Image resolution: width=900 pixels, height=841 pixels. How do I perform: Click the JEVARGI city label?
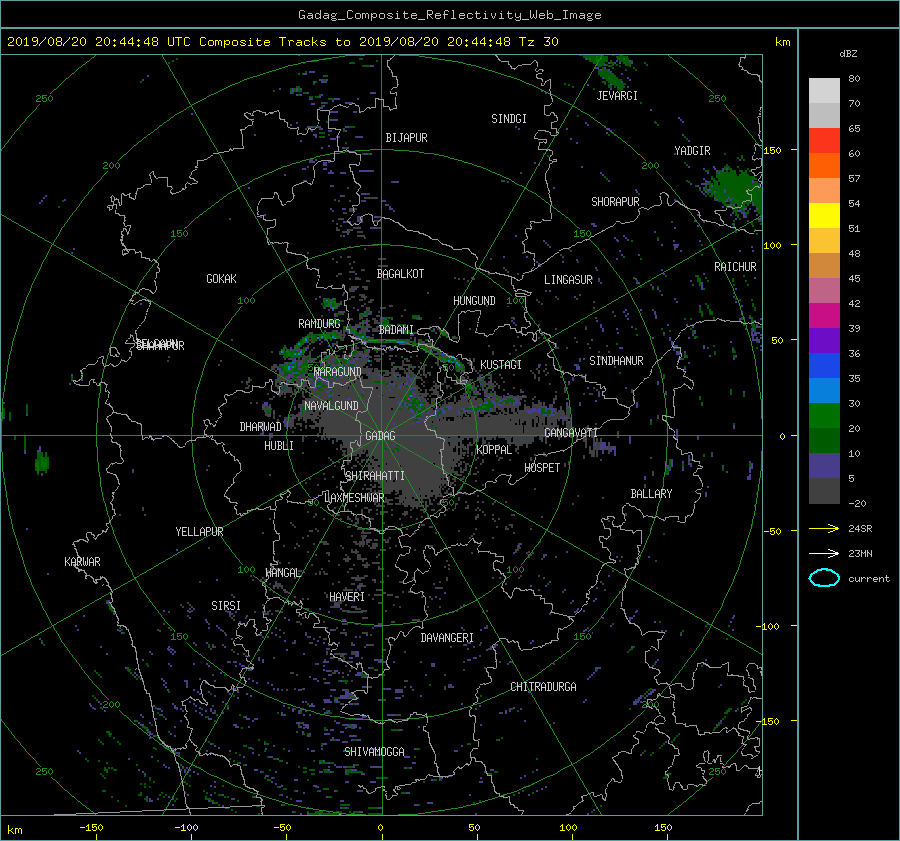pos(617,96)
